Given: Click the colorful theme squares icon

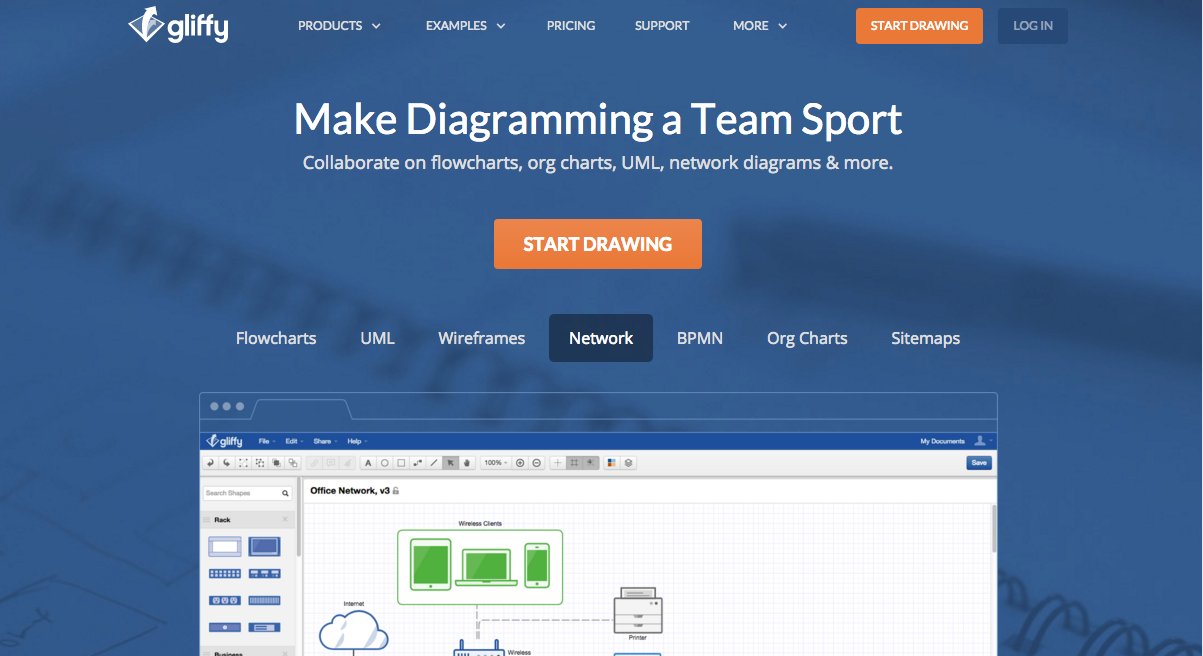Looking at the screenshot, I should click(612, 463).
